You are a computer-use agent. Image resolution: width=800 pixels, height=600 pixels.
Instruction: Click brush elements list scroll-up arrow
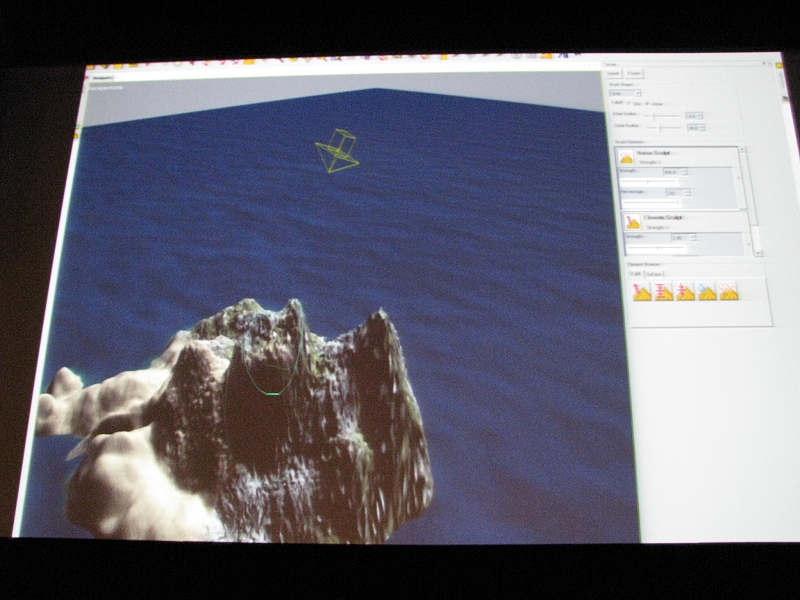(743, 149)
